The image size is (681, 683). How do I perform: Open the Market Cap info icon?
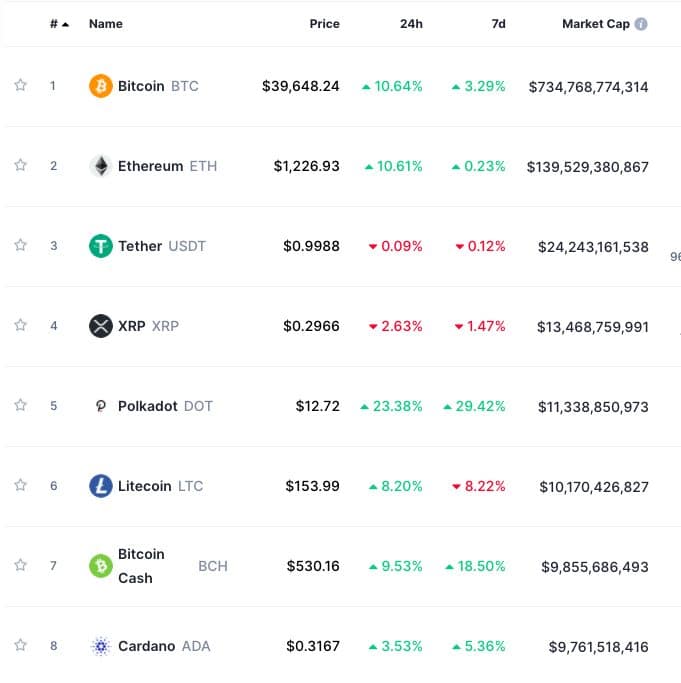[x=641, y=24]
